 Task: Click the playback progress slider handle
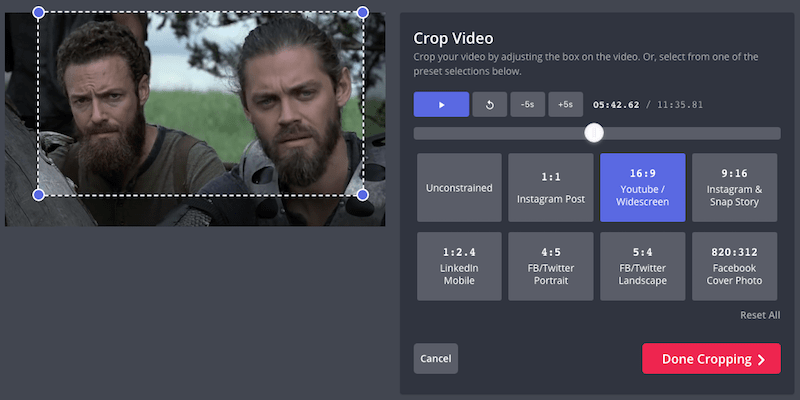click(x=594, y=133)
